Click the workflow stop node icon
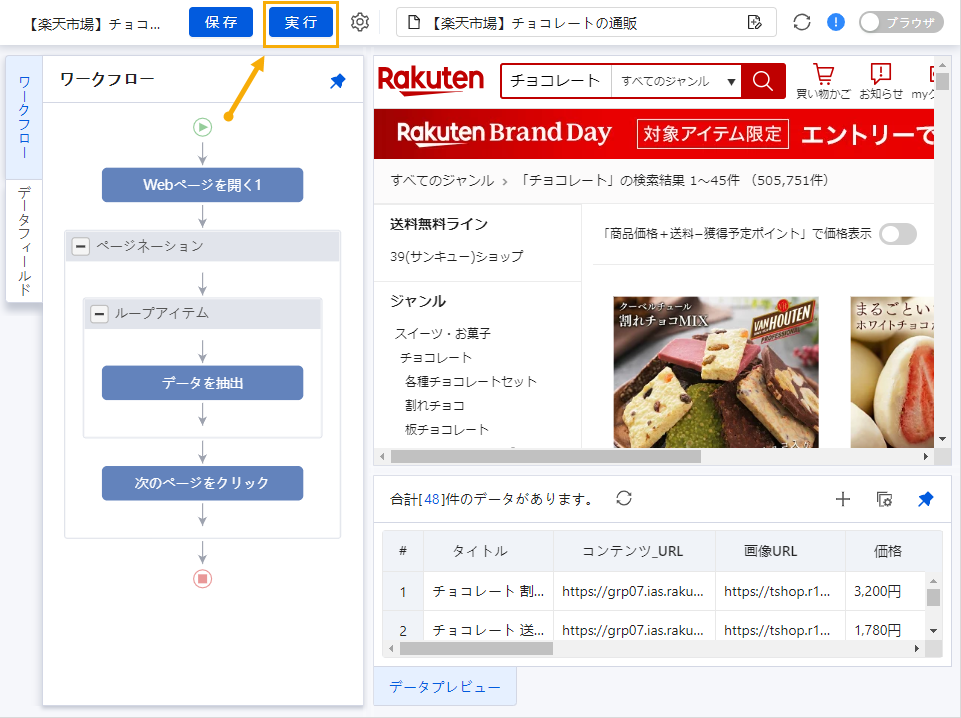The height and width of the screenshot is (718, 961). coord(202,578)
